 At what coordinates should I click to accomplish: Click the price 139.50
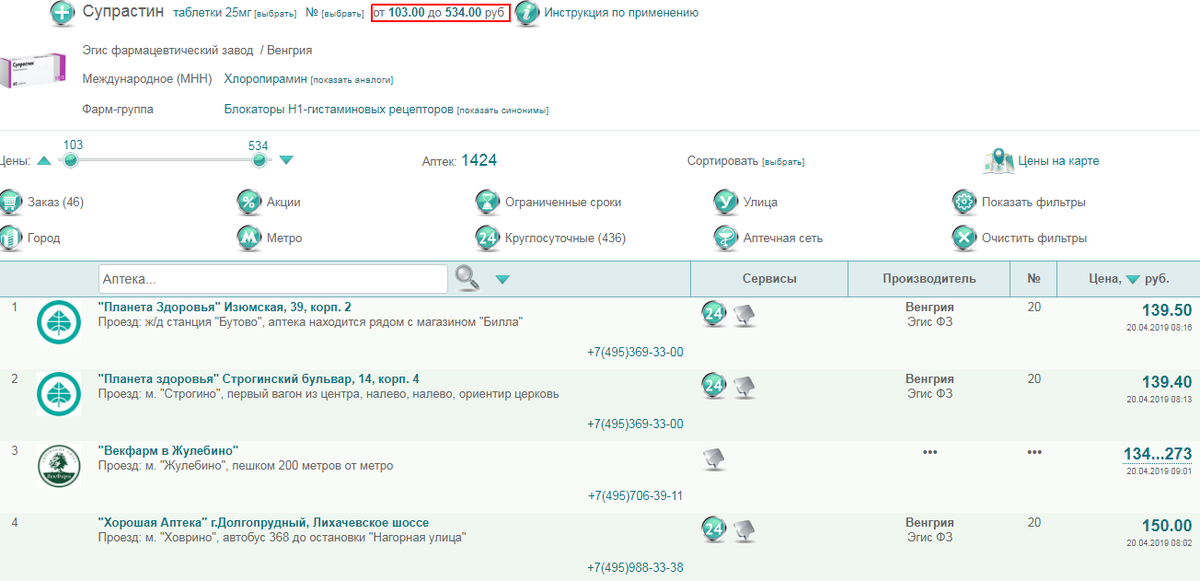pyautogui.click(x=1166, y=310)
